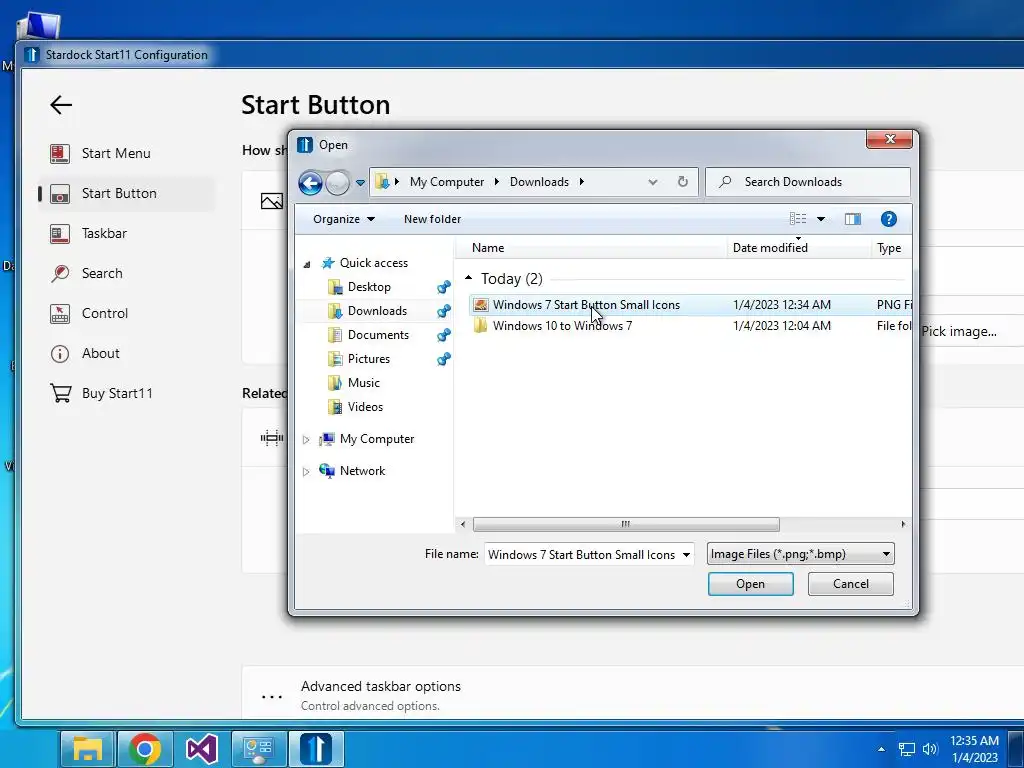
Task: Click the Forward button in Open dialog
Action: click(x=337, y=183)
